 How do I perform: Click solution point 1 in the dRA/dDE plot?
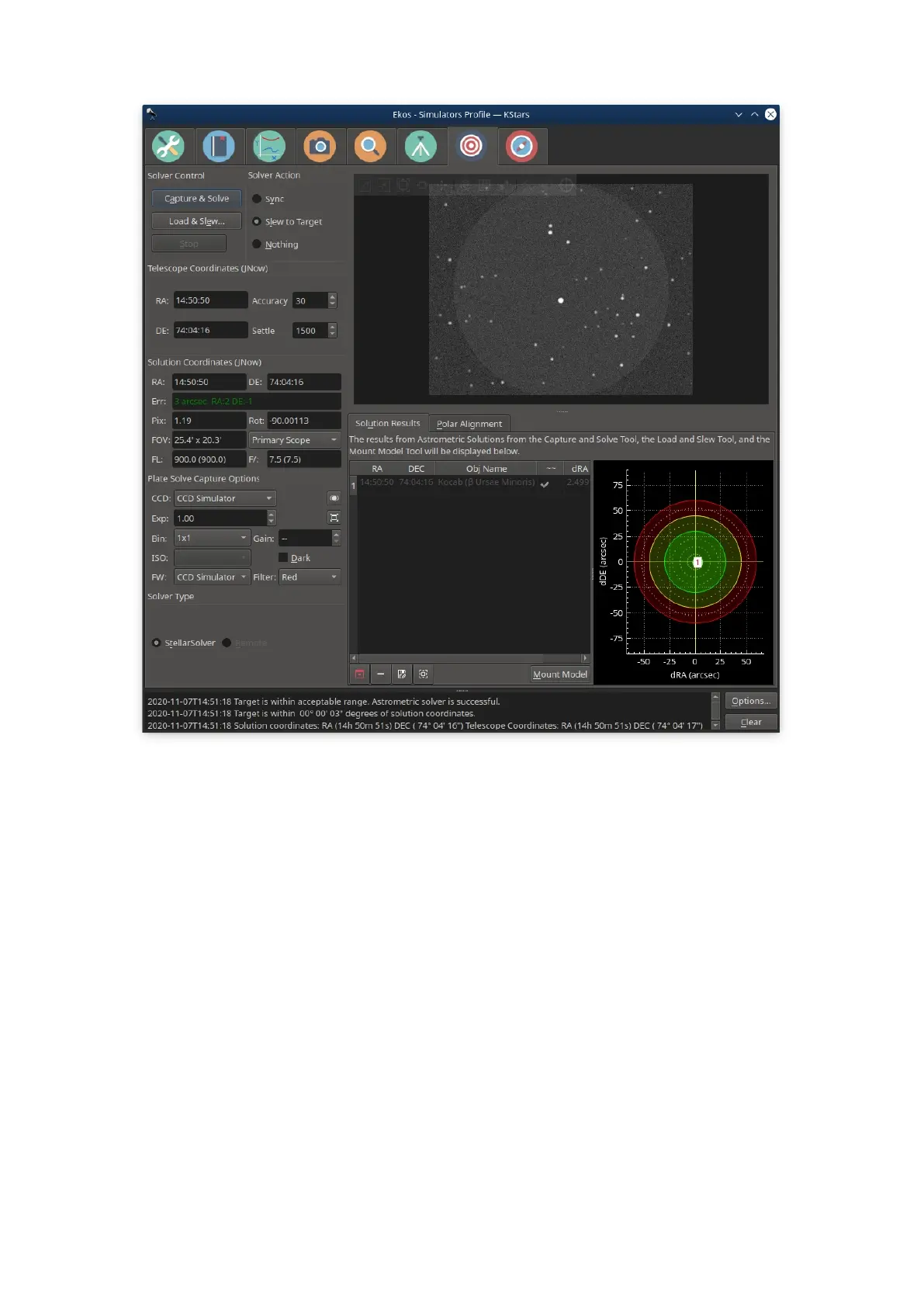[697, 562]
